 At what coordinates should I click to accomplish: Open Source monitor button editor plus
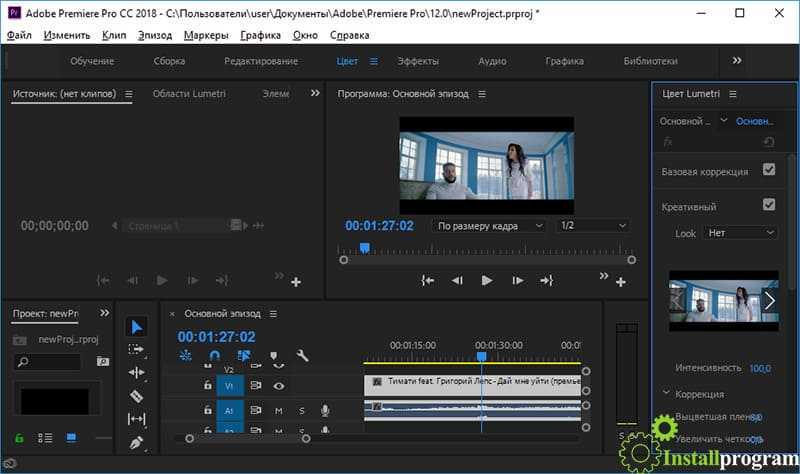pyautogui.click(x=295, y=282)
